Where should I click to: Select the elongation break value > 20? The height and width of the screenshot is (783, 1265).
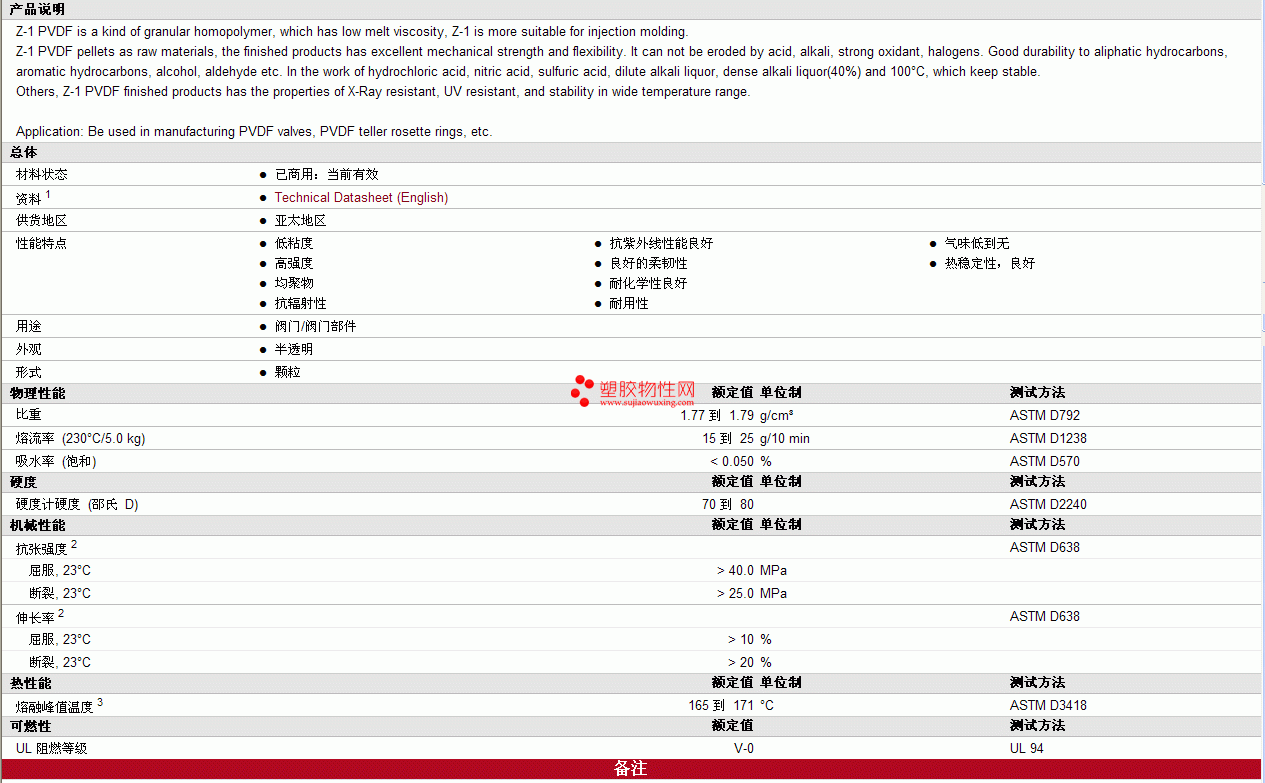tap(741, 662)
